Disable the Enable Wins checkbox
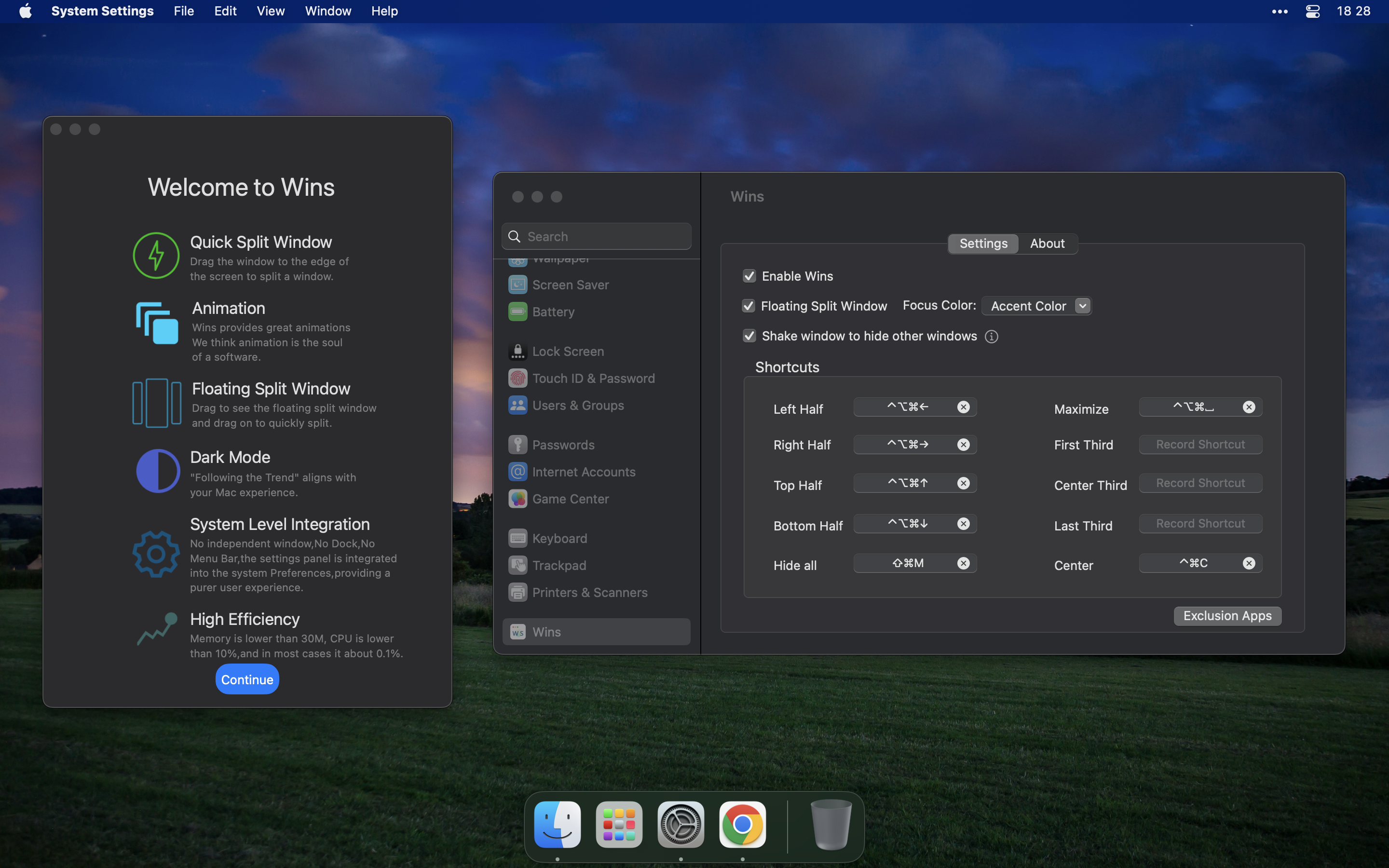This screenshot has width=1389, height=868. (x=749, y=276)
